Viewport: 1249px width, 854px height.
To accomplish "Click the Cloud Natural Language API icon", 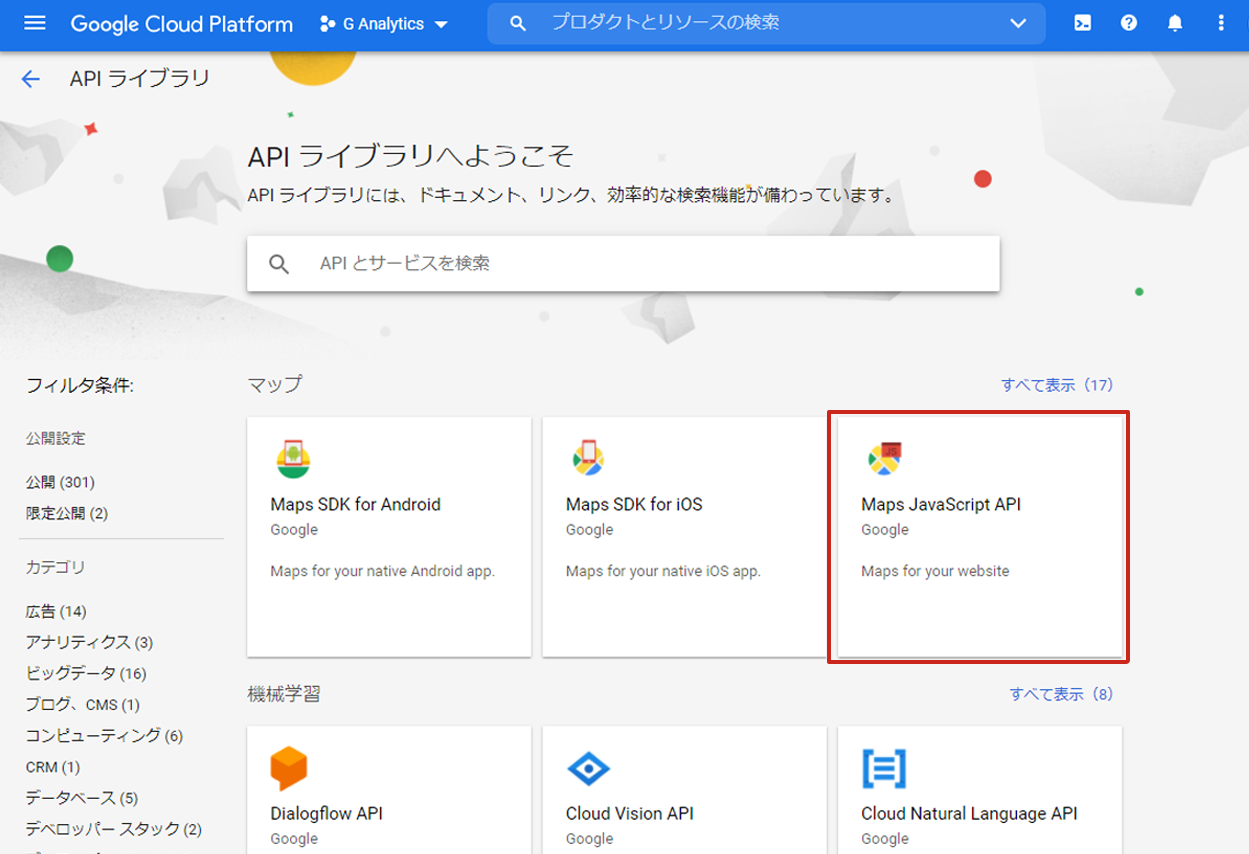I will [x=884, y=769].
